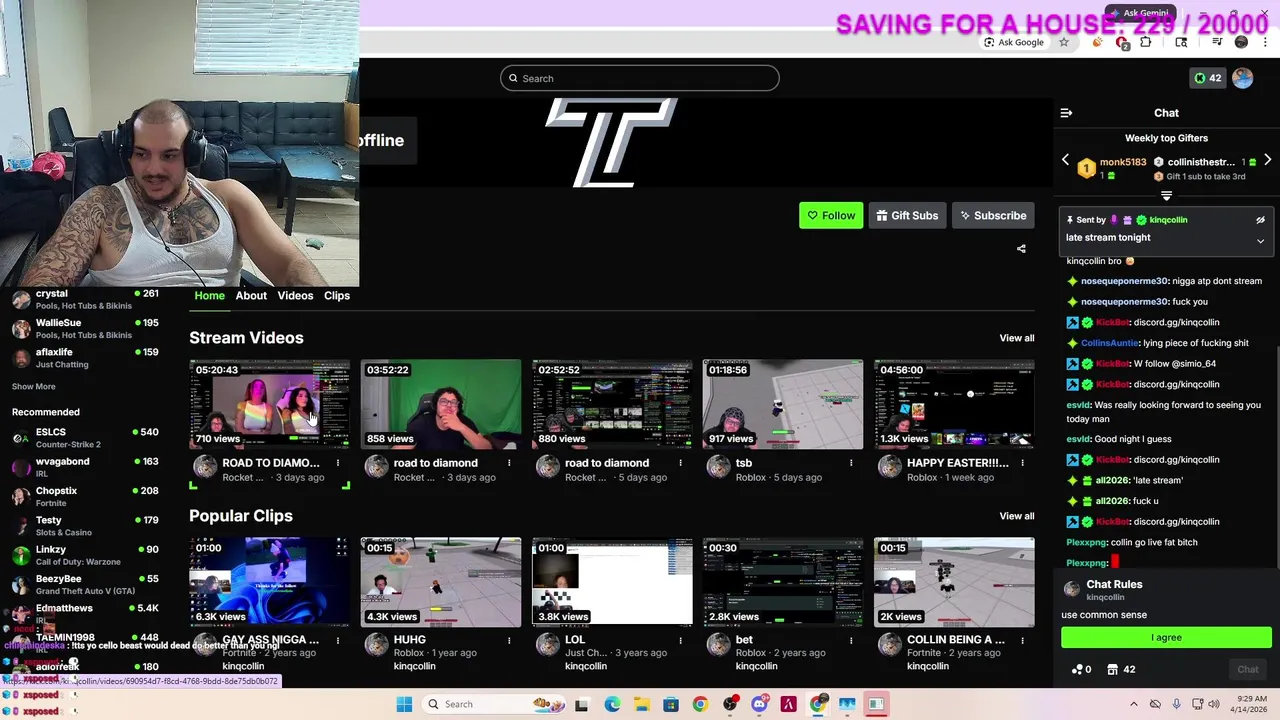Open OBS Studio from the taskbar

pos(730,704)
